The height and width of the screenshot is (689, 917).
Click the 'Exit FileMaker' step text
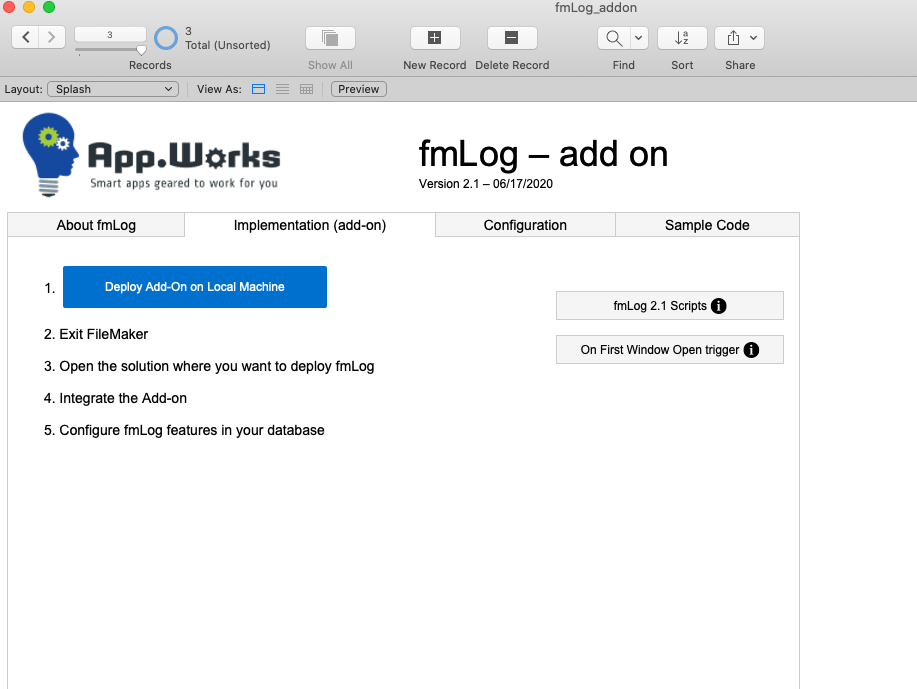tap(104, 334)
